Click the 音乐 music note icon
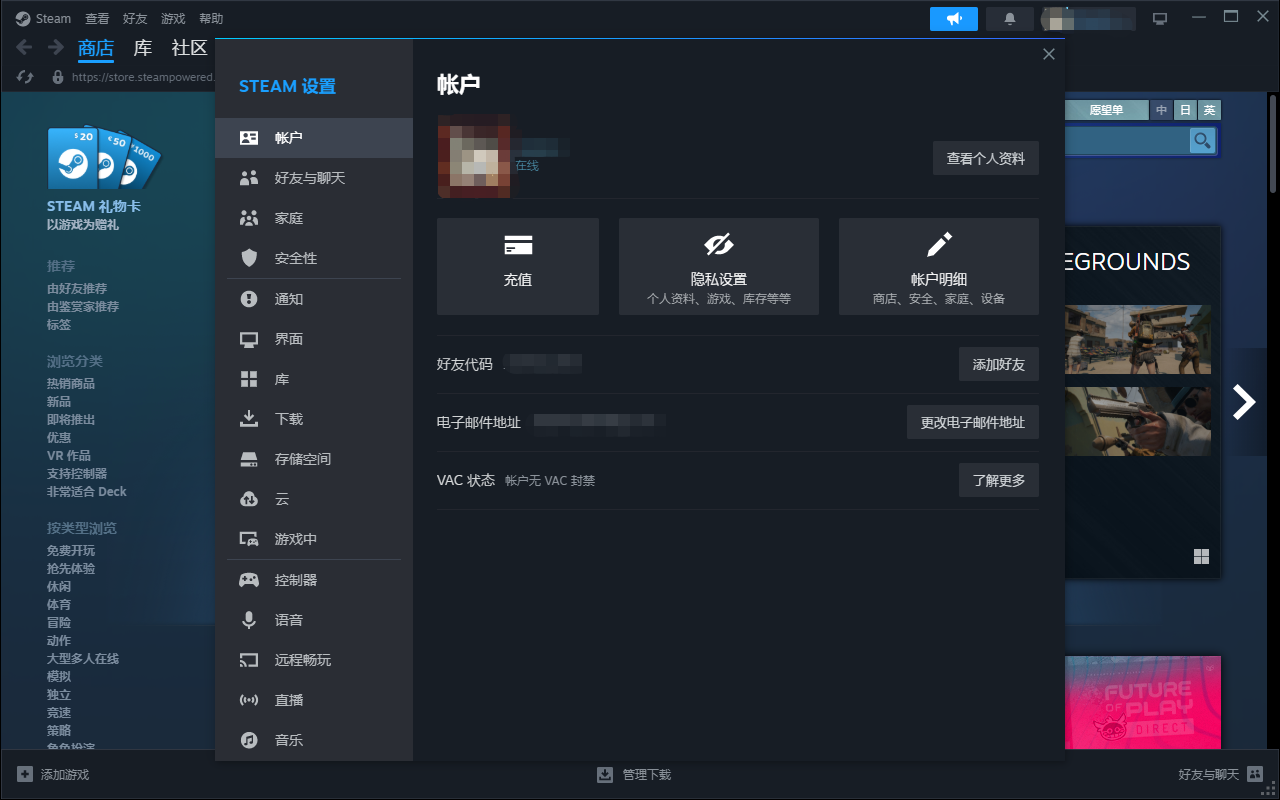 coord(249,740)
